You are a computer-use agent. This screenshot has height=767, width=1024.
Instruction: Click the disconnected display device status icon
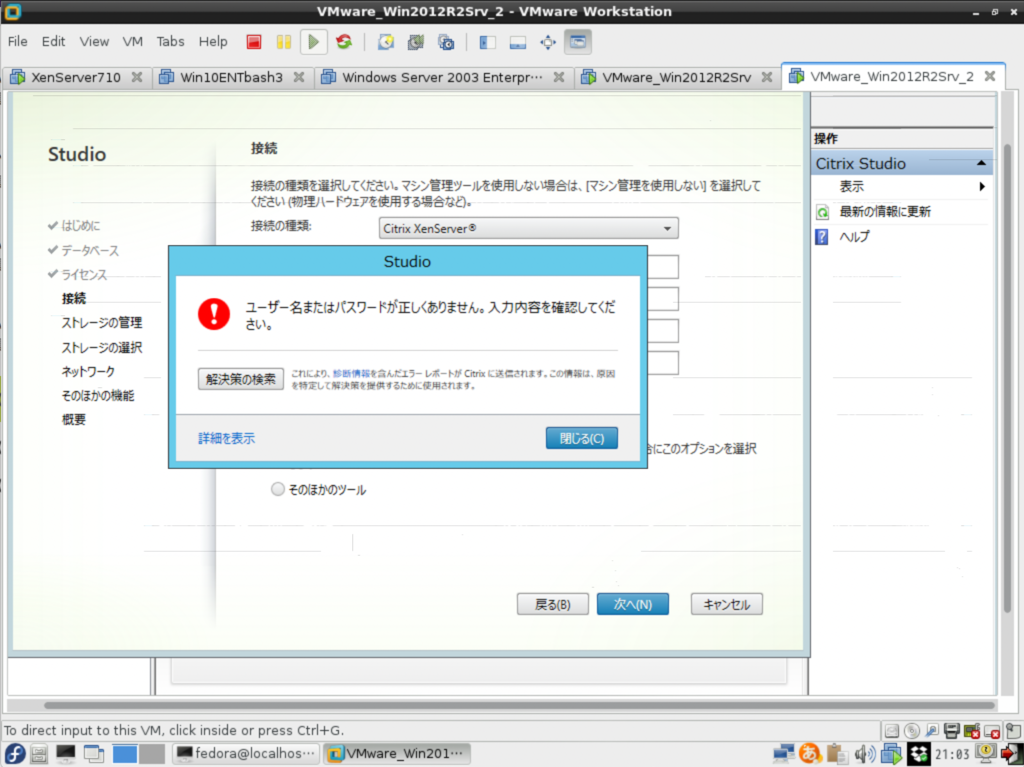pyautogui.click(x=992, y=730)
